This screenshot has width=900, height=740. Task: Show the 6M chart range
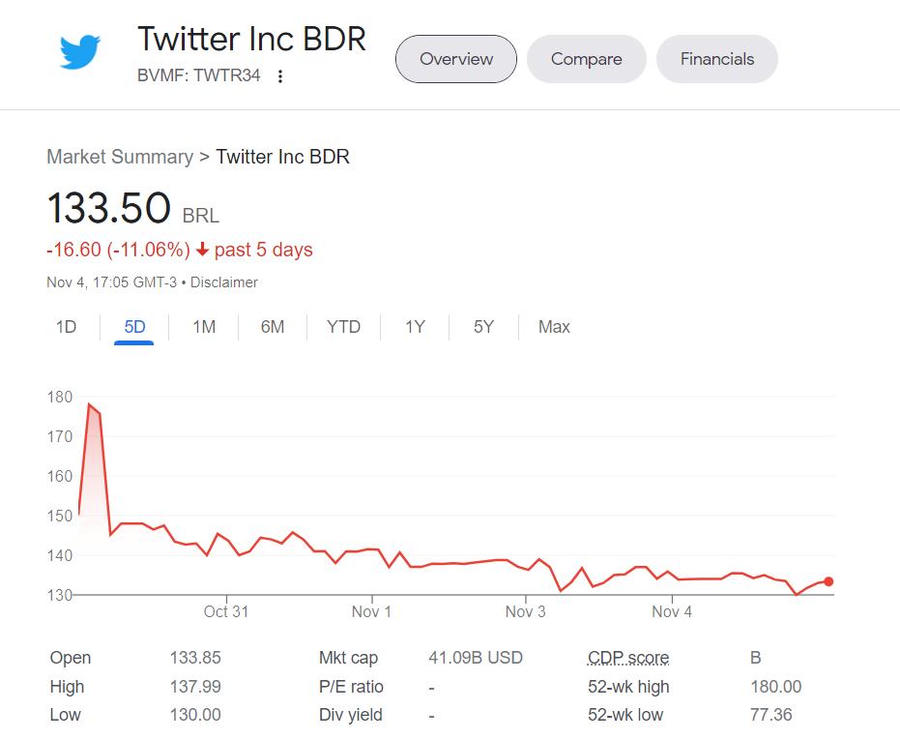tap(272, 327)
